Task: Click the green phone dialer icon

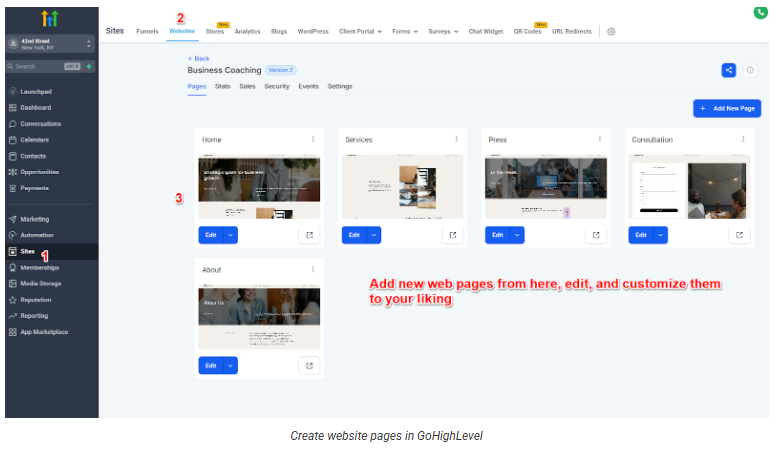Action: click(x=761, y=12)
